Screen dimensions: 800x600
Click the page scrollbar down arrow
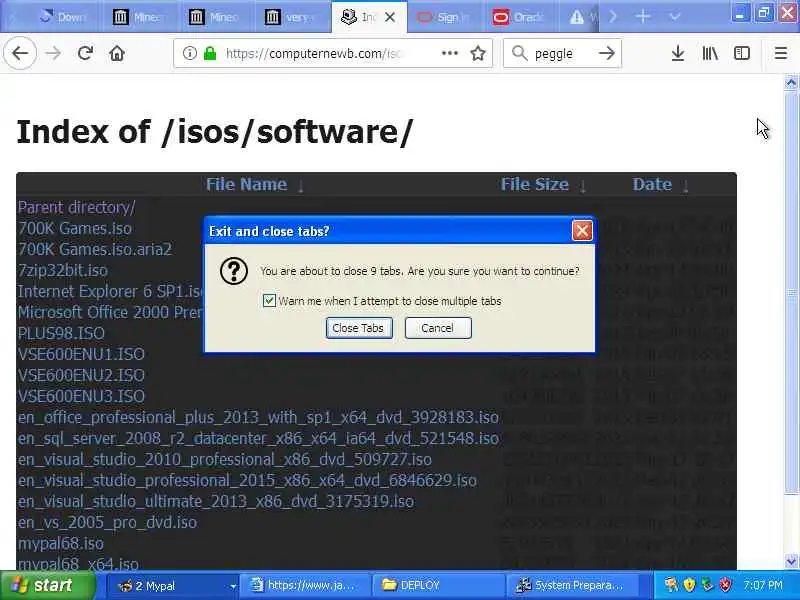point(791,562)
